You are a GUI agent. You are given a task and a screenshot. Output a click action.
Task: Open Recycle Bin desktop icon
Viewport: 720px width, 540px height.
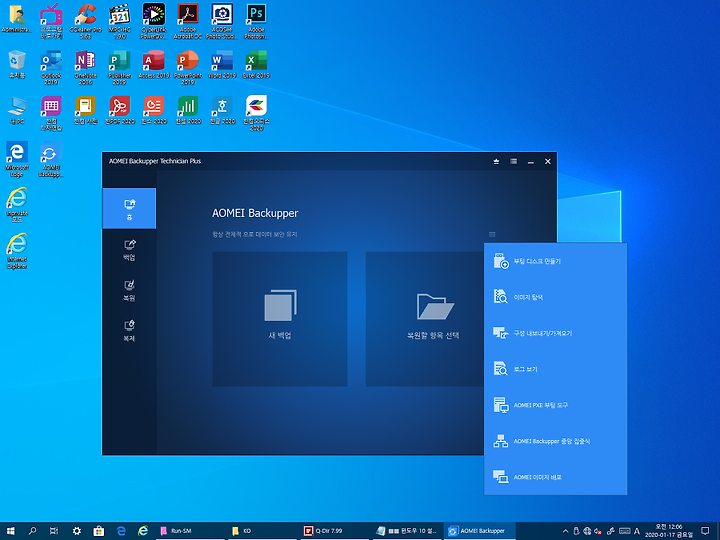[x=17, y=65]
